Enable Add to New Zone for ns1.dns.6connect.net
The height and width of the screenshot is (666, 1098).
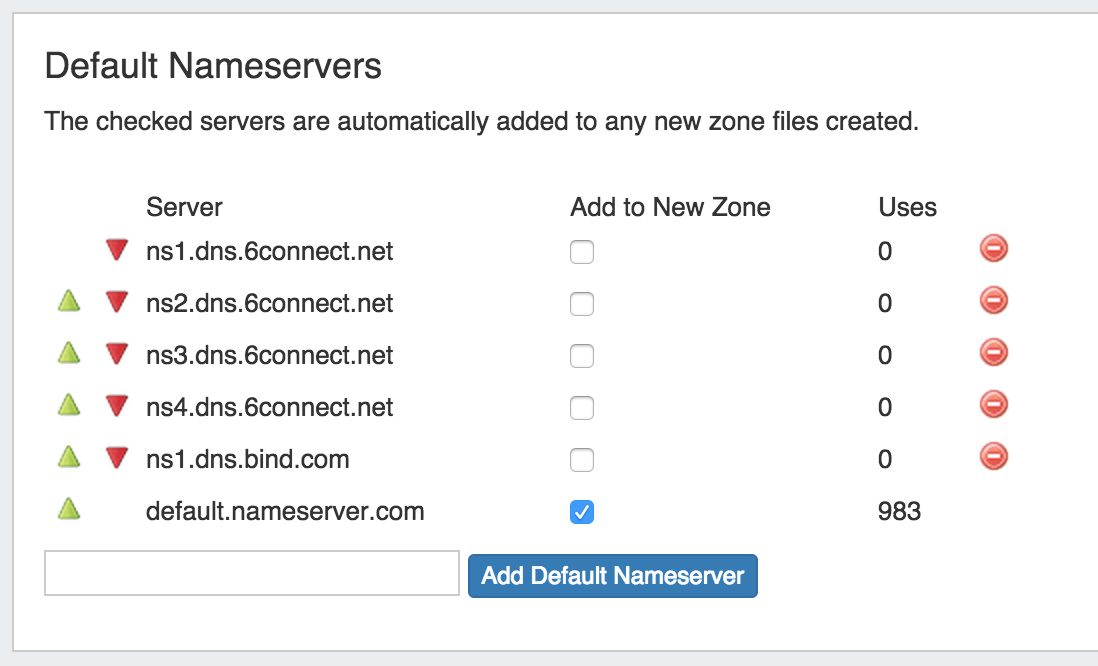[582, 252]
